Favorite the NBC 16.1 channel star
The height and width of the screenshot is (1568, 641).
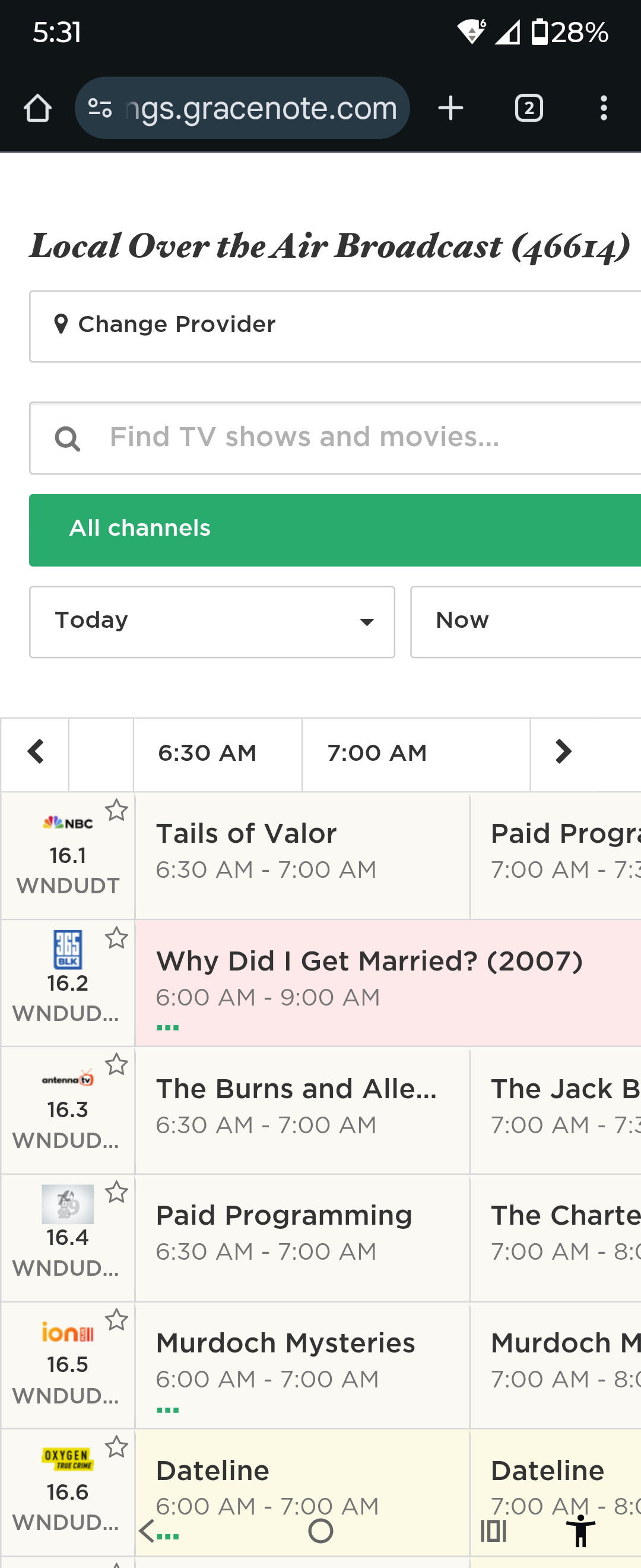click(116, 811)
